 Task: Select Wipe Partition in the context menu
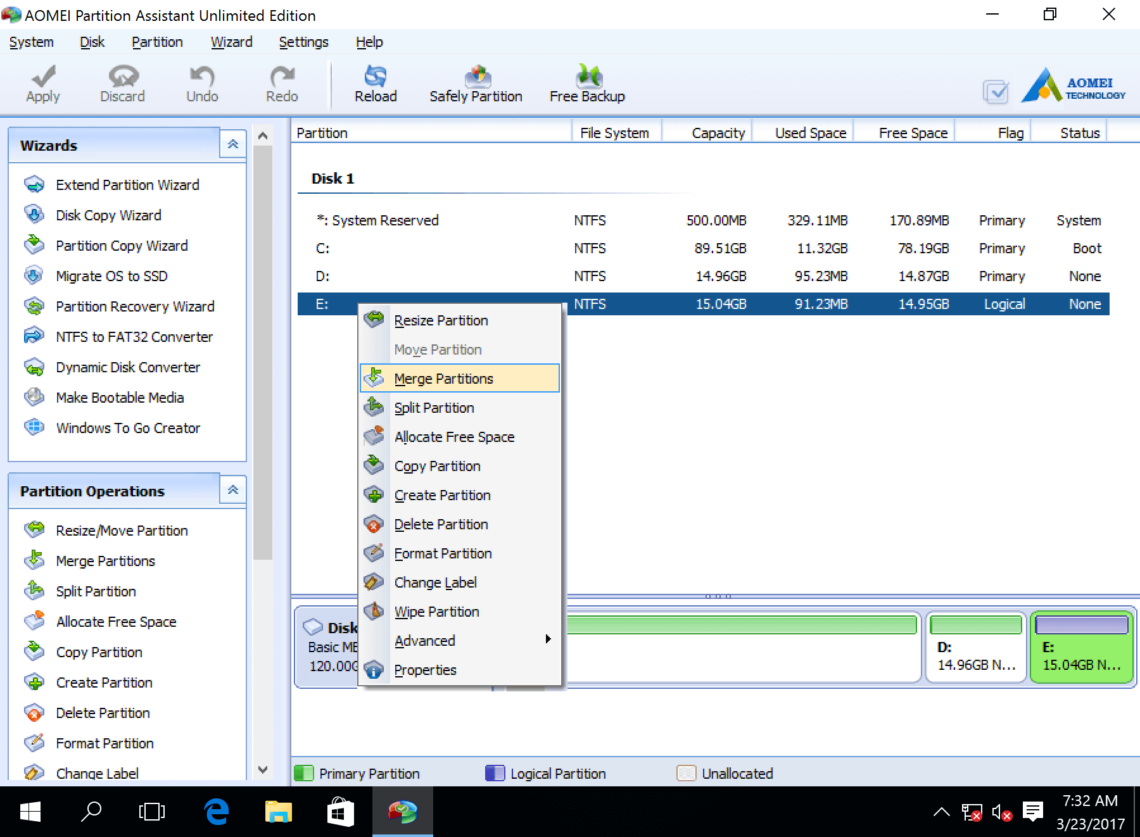pos(460,612)
